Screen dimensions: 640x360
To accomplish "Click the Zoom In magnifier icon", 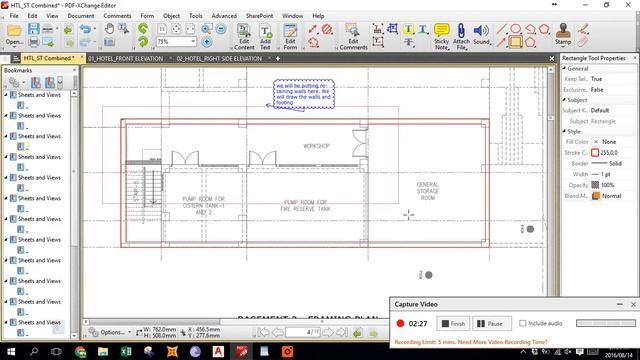I will tap(206, 29).
